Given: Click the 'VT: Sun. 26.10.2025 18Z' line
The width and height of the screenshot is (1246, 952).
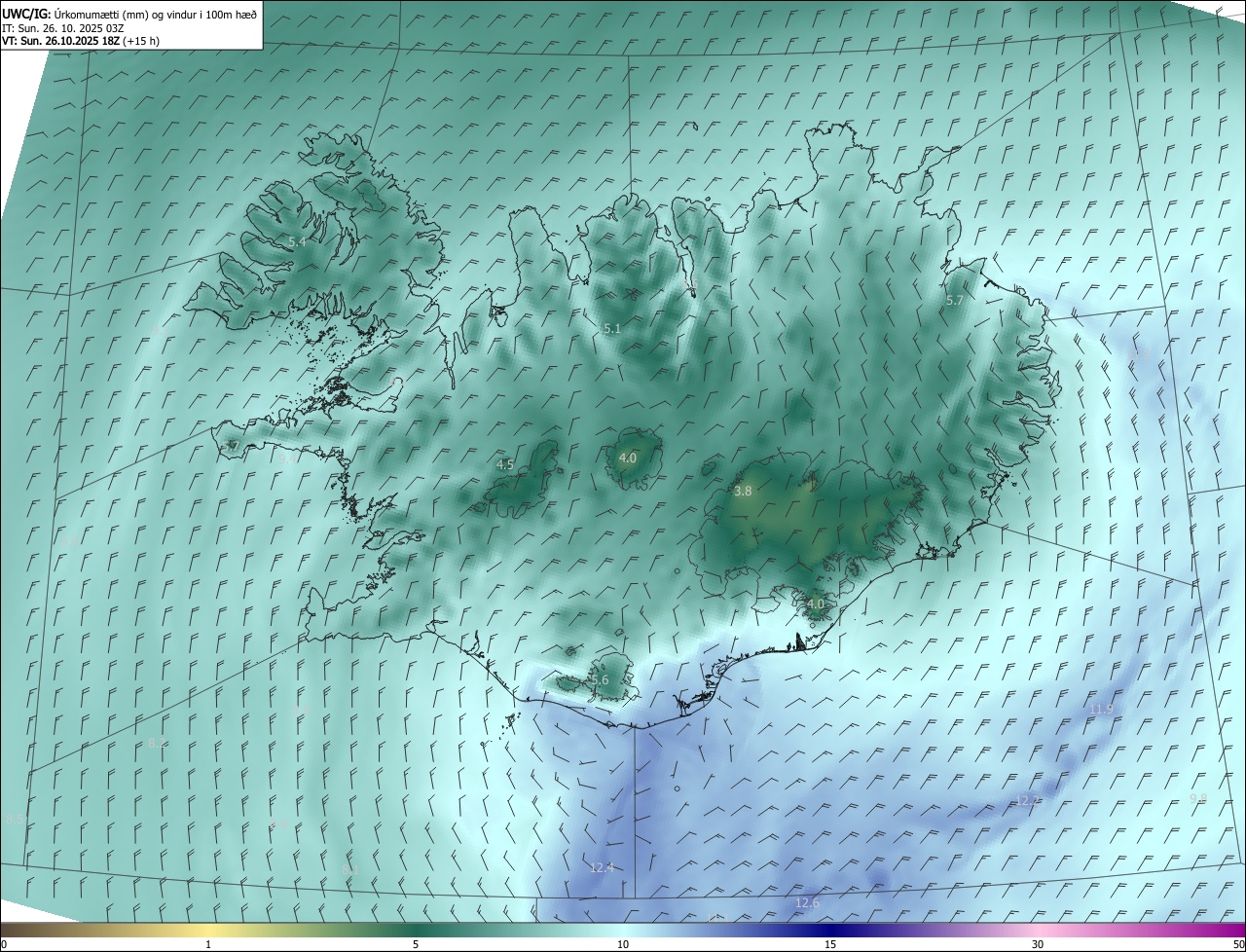Looking at the screenshot, I should tap(81, 41).
